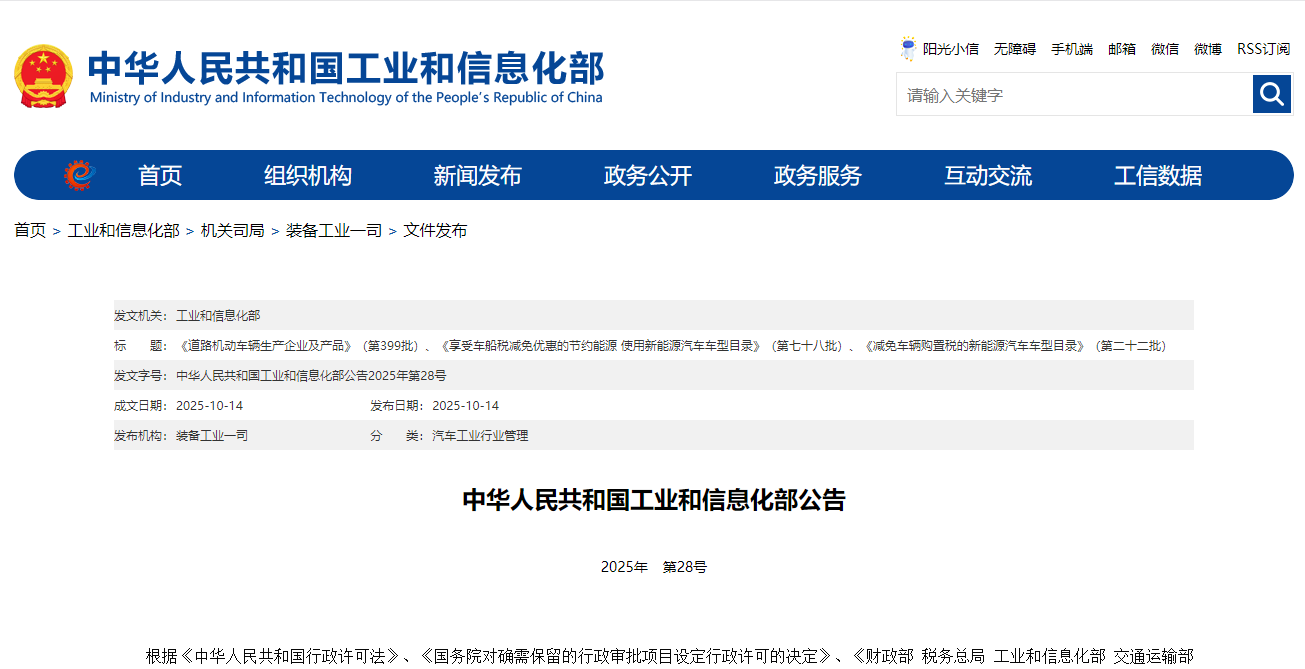
Task: Click the 无障碍 accessibility link
Action: tap(1014, 49)
